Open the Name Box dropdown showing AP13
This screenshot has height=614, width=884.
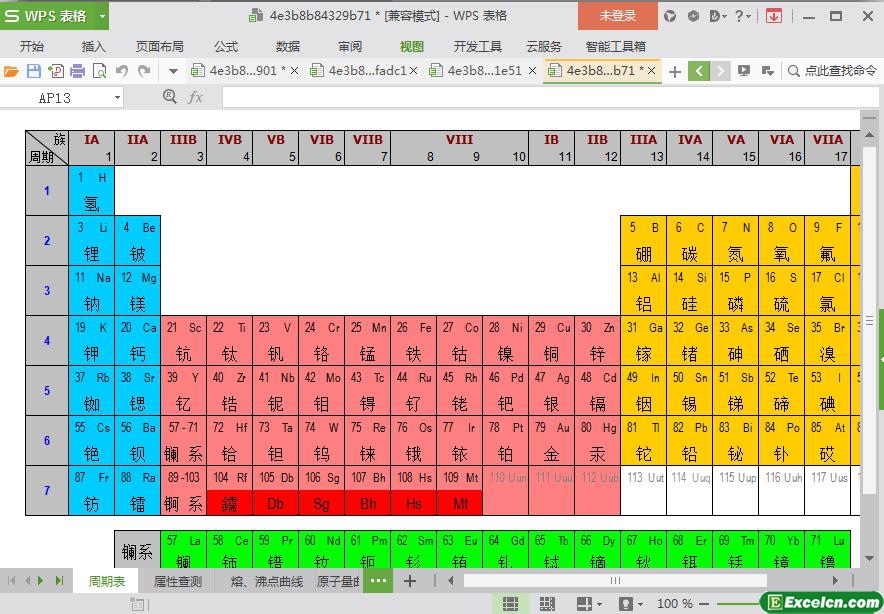pyautogui.click(x=117, y=98)
